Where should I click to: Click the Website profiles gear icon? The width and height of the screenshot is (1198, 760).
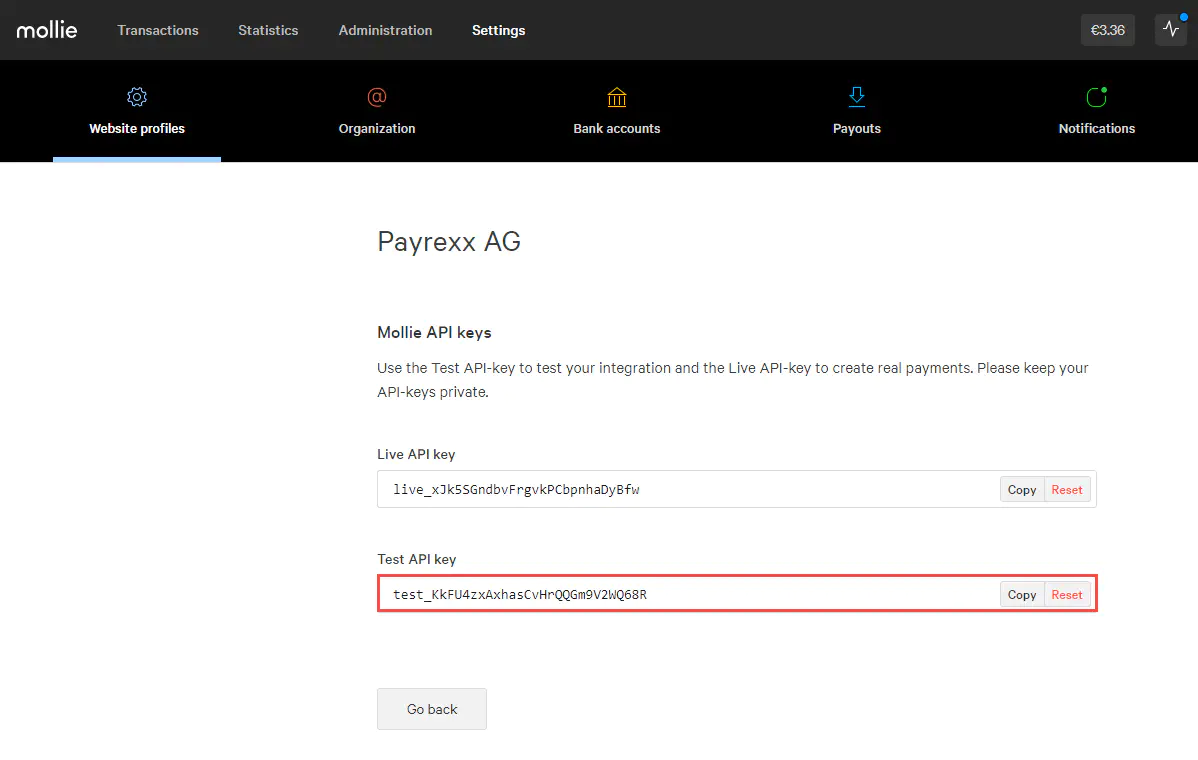coord(137,97)
